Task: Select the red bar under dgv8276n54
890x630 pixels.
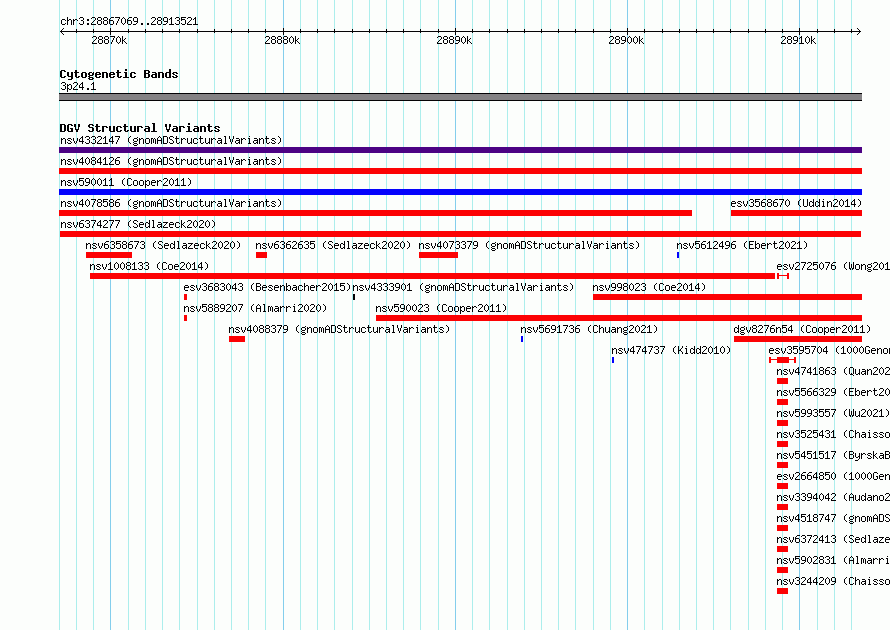Action: click(798, 339)
